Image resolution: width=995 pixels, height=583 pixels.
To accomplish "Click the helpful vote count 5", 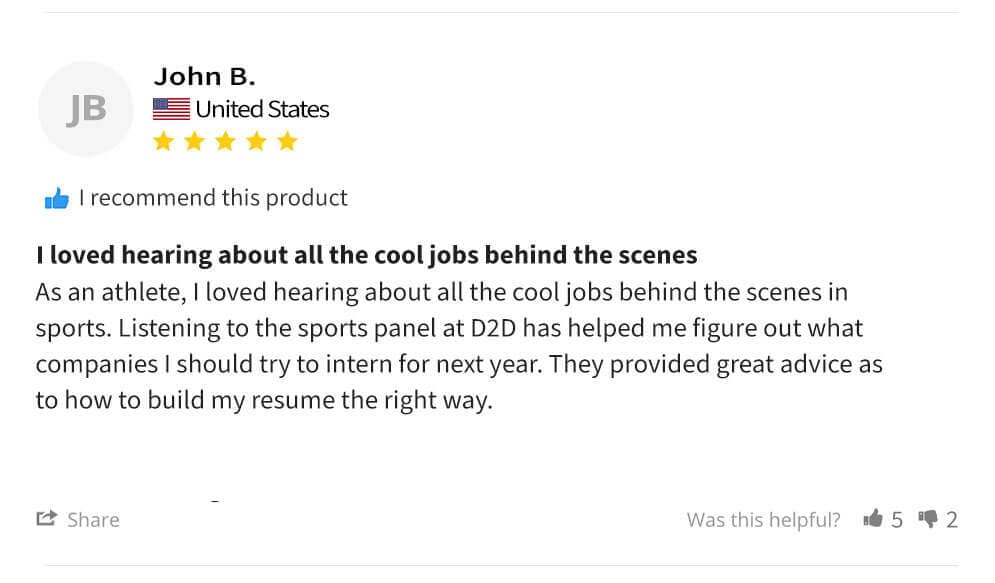I will point(897,520).
